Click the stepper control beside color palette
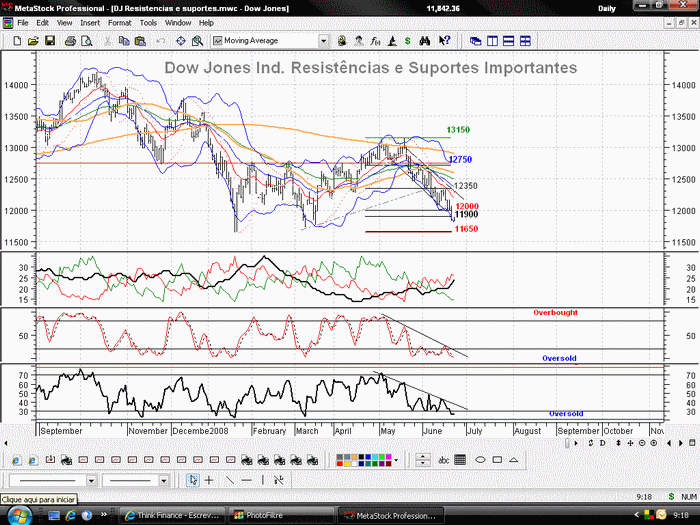 422,460
